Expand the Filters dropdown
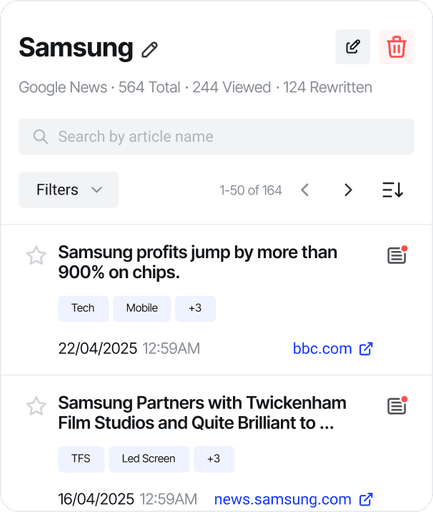Image resolution: width=433 pixels, height=512 pixels. point(69,190)
